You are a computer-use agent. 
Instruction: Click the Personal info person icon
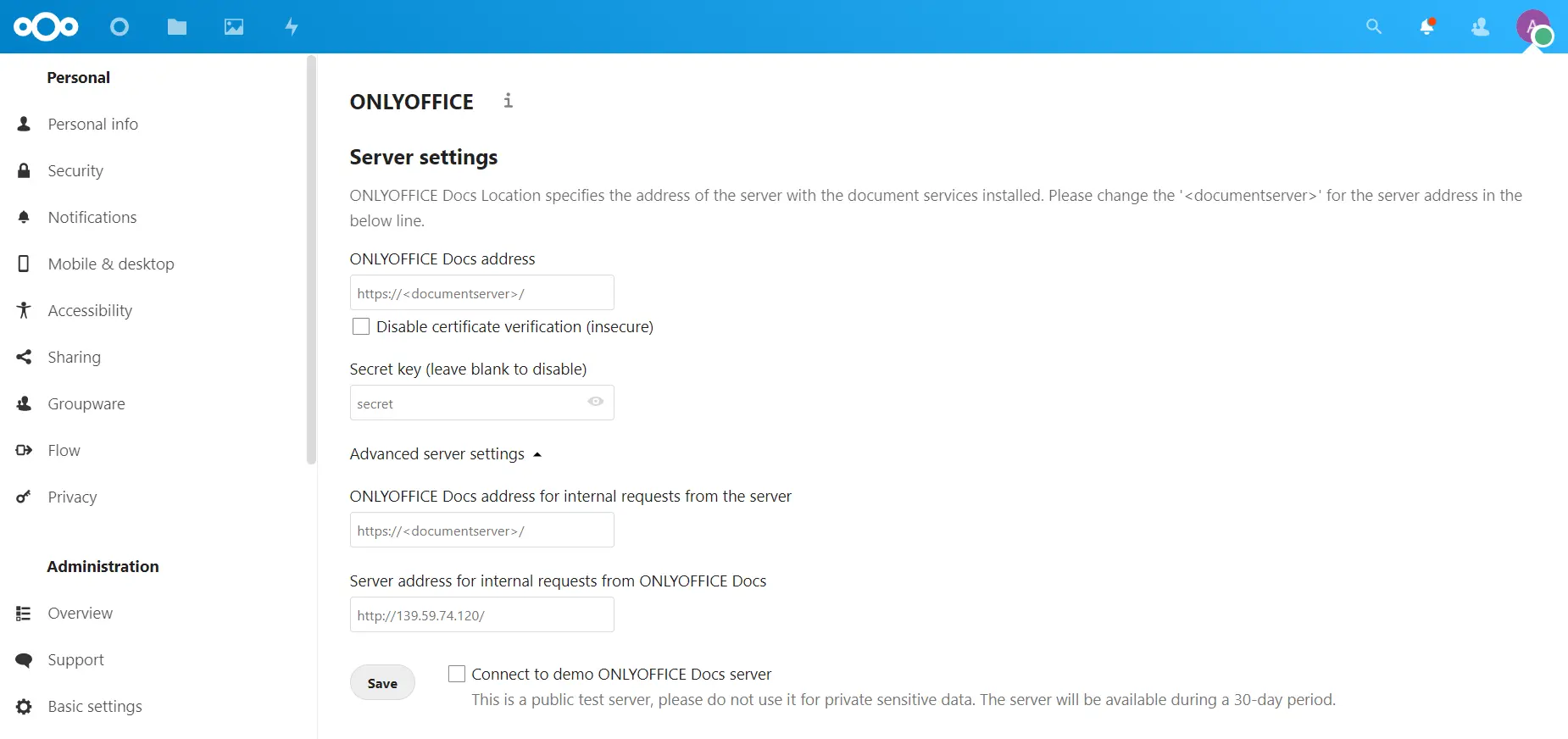[24, 124]
